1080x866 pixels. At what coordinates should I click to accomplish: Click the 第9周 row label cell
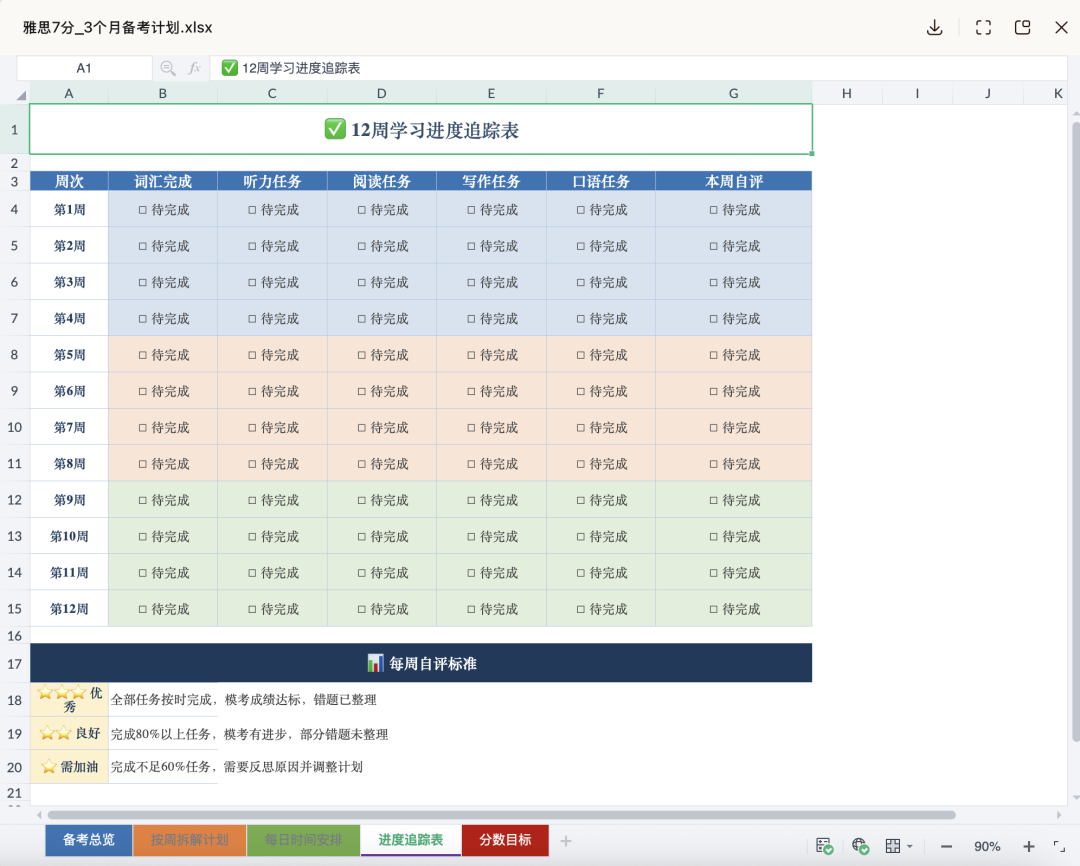(x=69, y=500)
